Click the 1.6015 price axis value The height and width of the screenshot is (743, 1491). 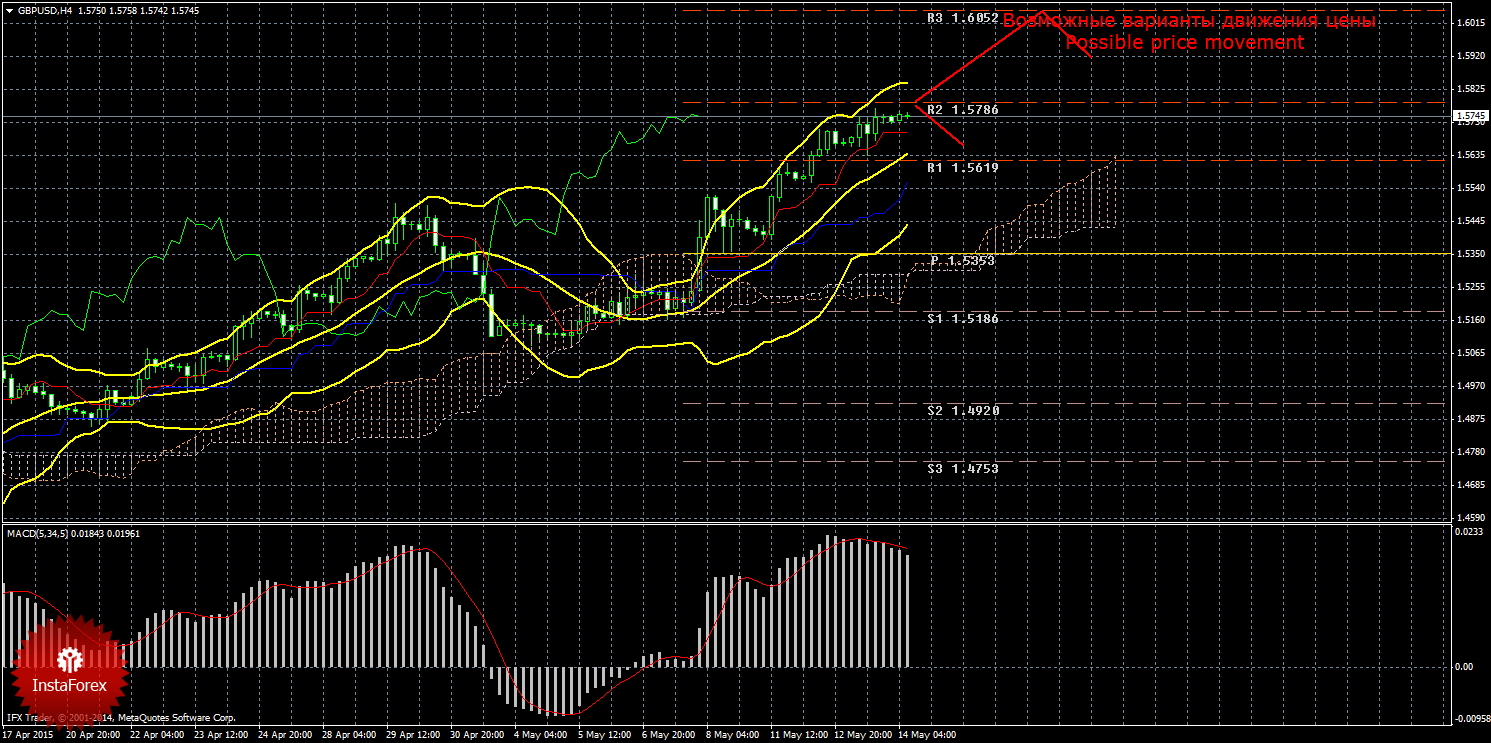coord(1469,23)
